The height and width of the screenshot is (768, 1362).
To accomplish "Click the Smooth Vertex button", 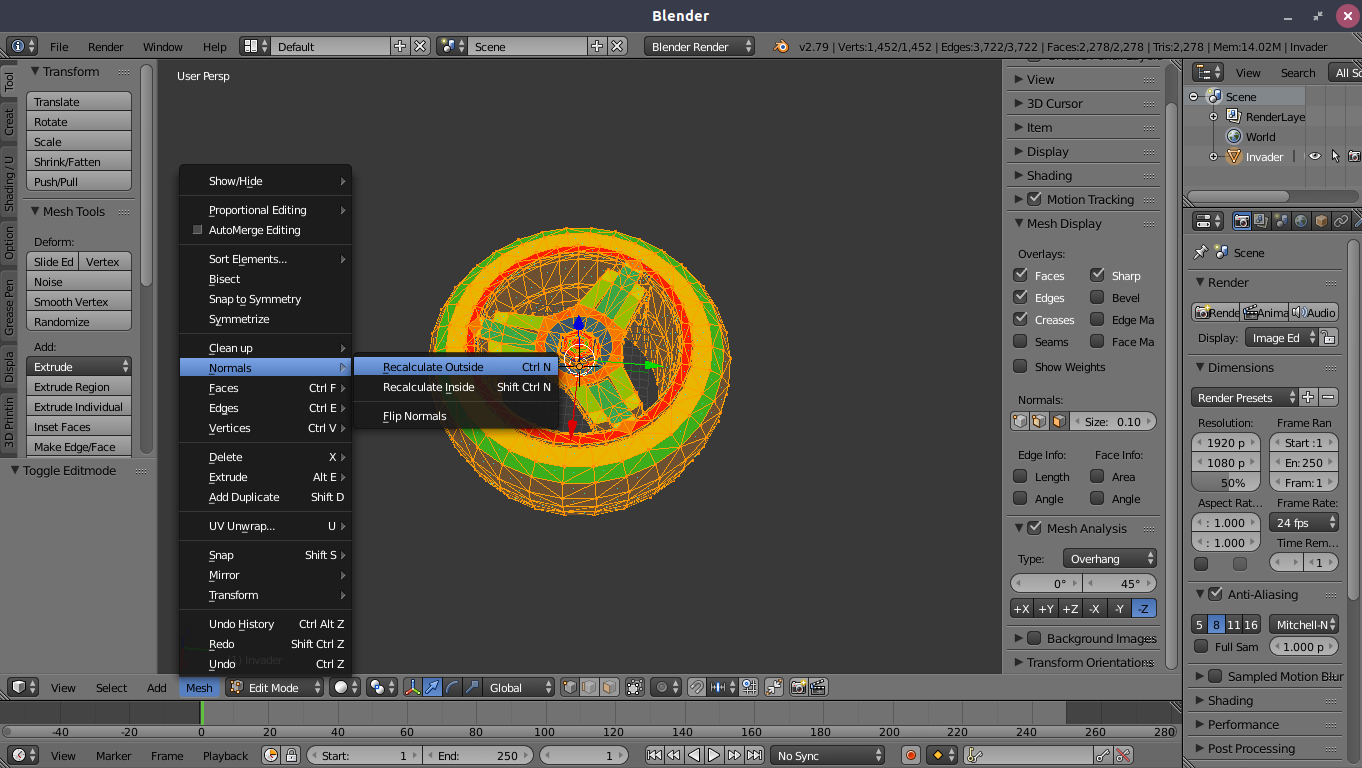I will [x=78, y=302].
